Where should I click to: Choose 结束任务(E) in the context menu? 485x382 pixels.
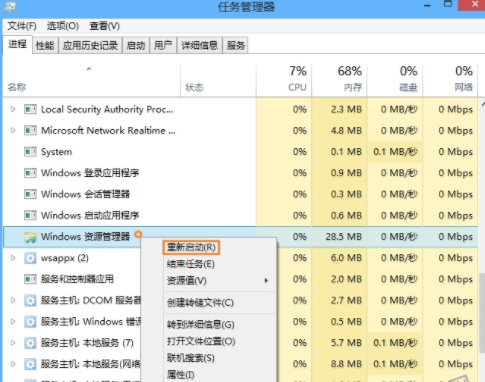pos(191,264)
